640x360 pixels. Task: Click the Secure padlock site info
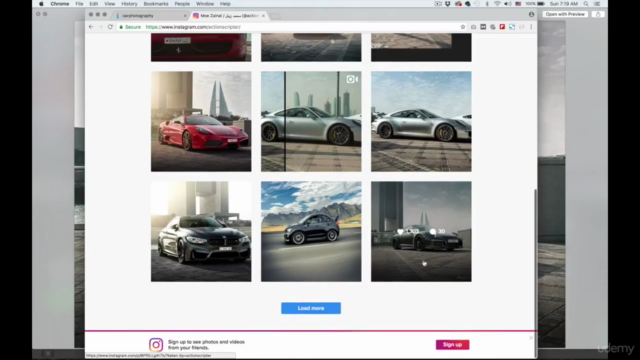click(130, 27)
